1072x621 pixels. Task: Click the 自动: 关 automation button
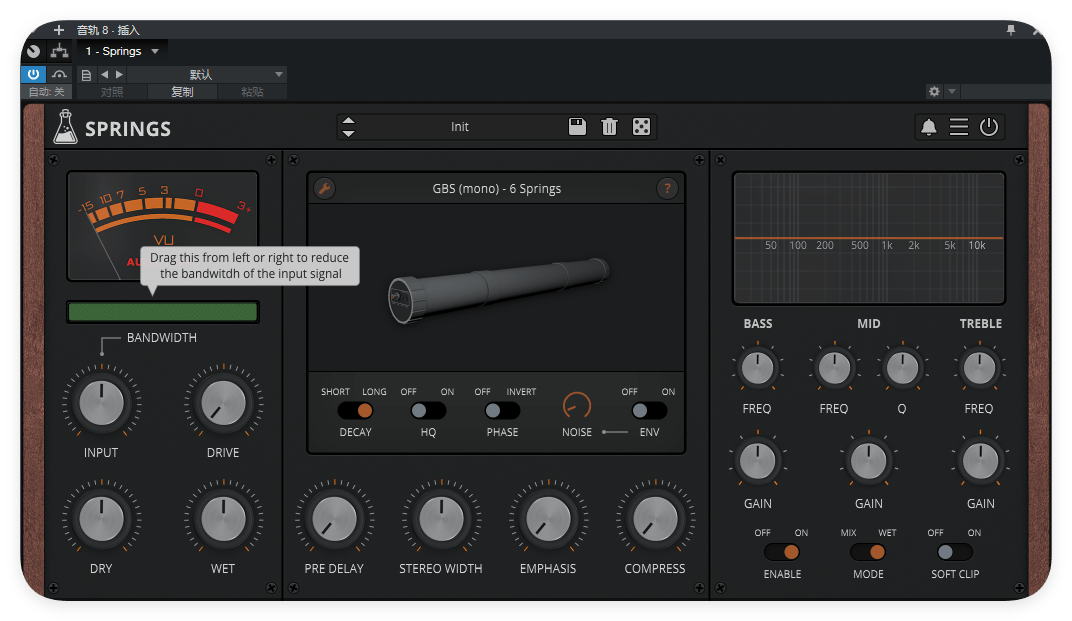[x=46, y=92]
